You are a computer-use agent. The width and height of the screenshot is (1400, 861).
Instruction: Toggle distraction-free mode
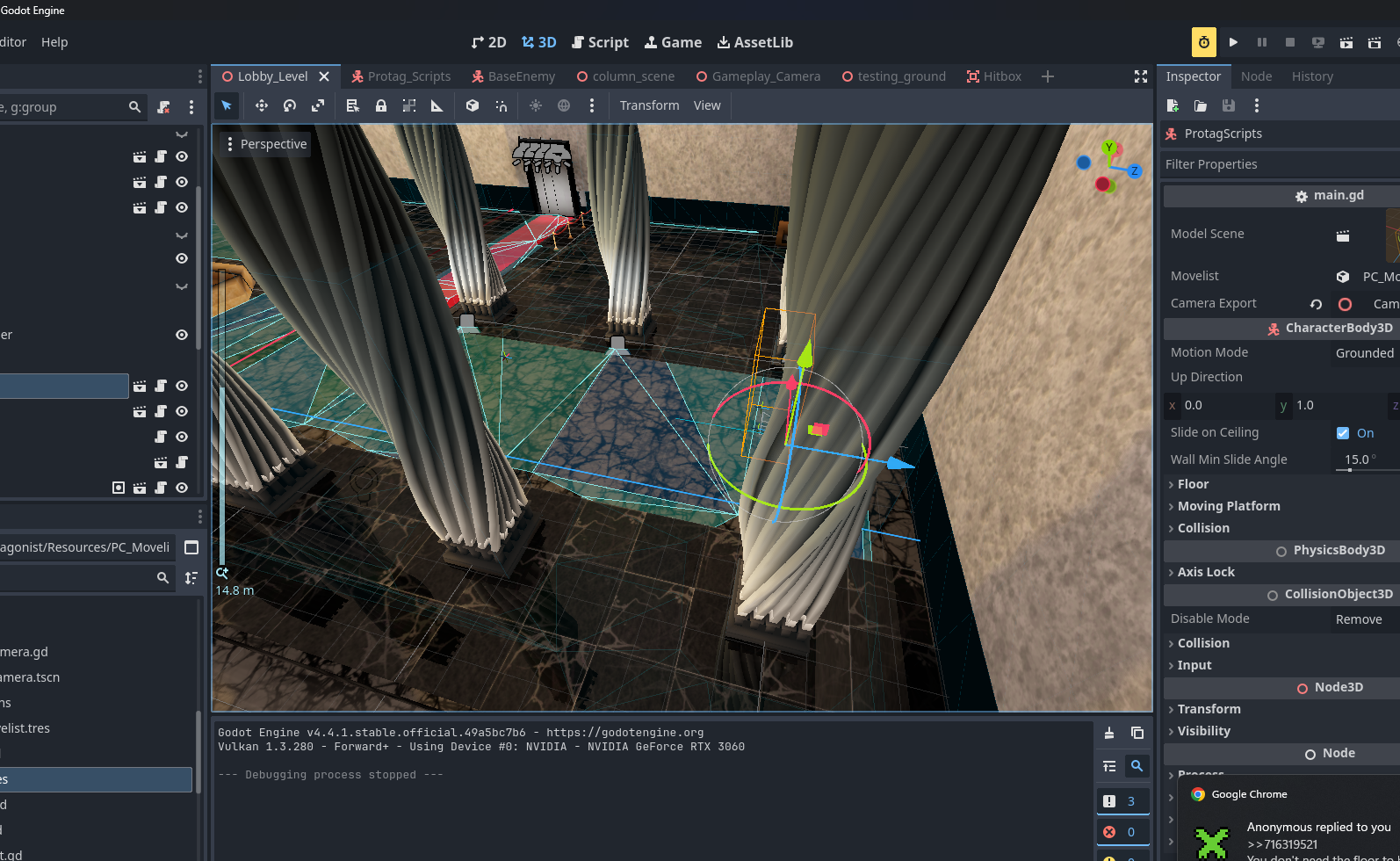1141,76
